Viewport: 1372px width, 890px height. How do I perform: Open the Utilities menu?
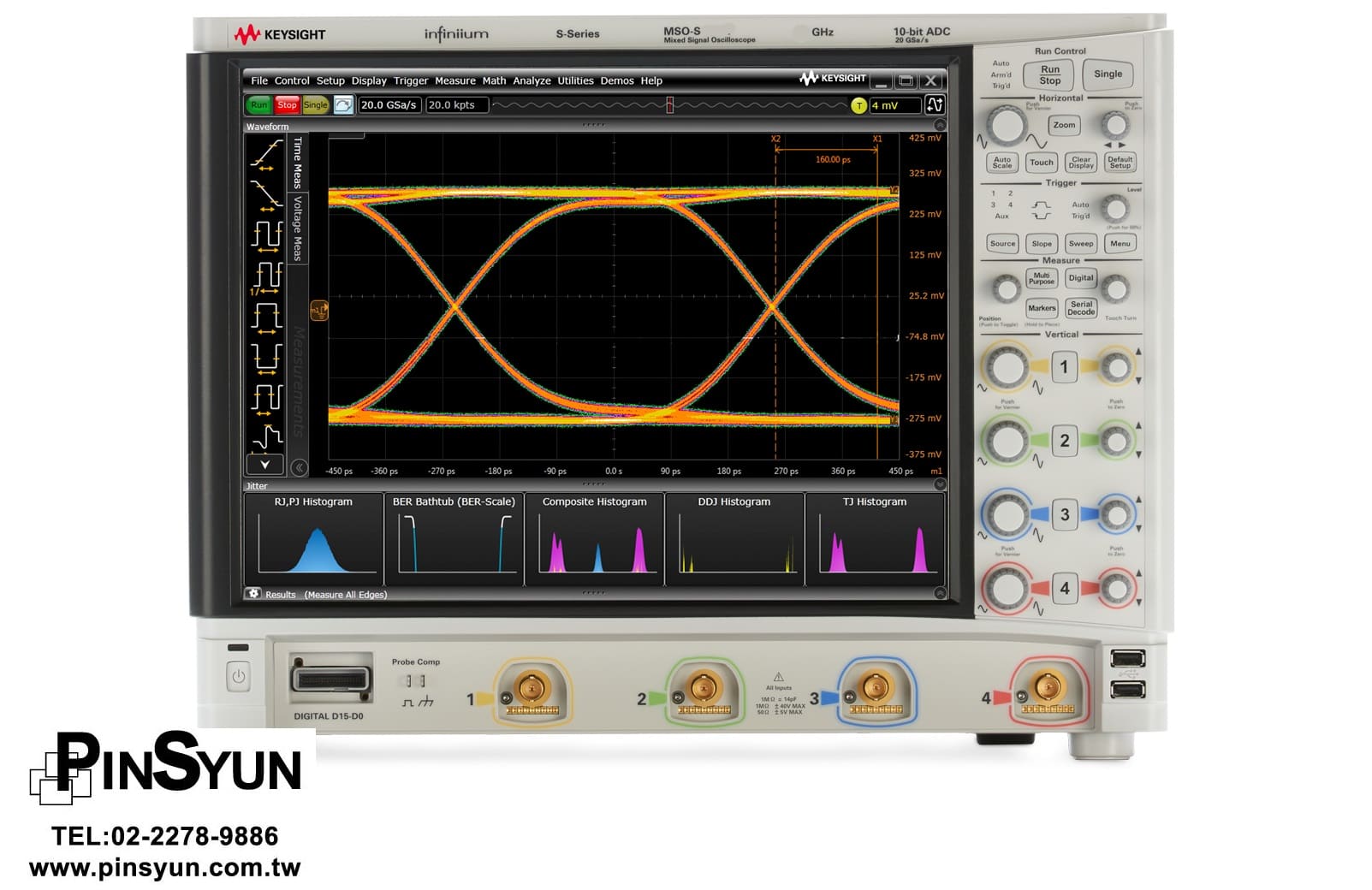coord(575,81)
